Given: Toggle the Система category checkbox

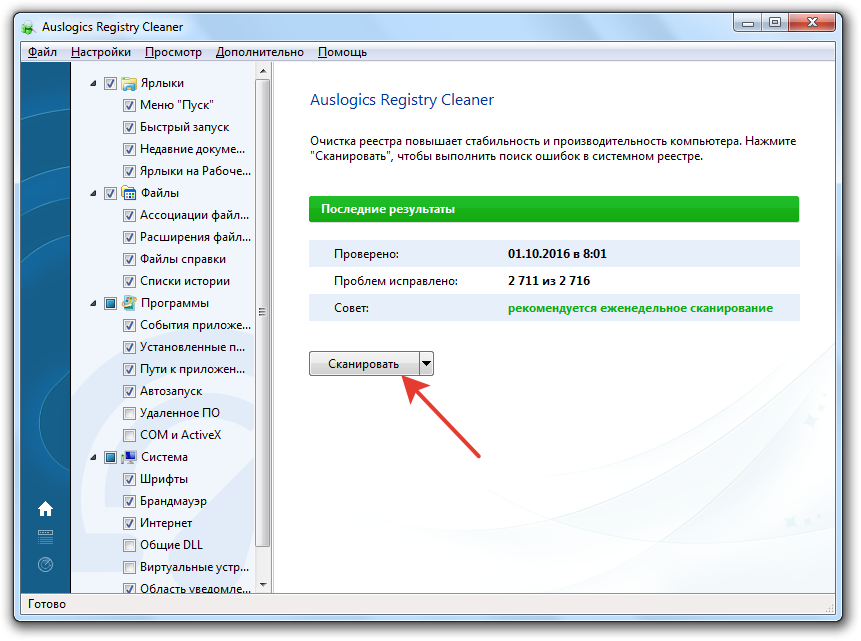Looking at the screenshot, I should [110, 457].
